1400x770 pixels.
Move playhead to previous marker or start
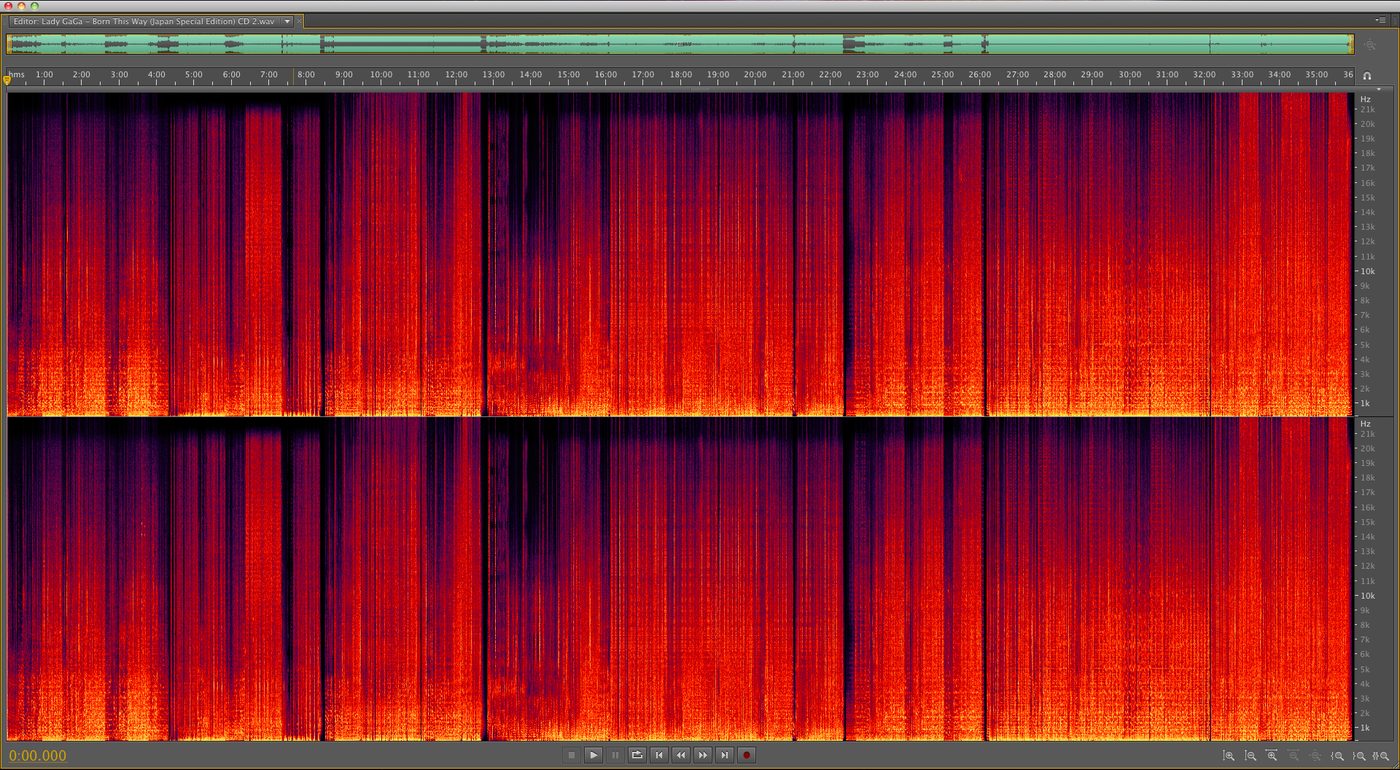659,755
